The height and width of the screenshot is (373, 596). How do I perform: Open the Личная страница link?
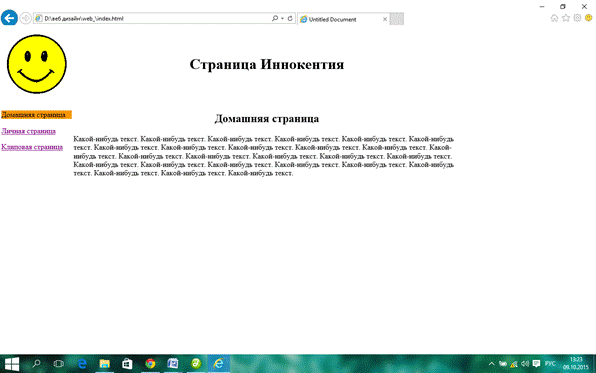(29, 131)
